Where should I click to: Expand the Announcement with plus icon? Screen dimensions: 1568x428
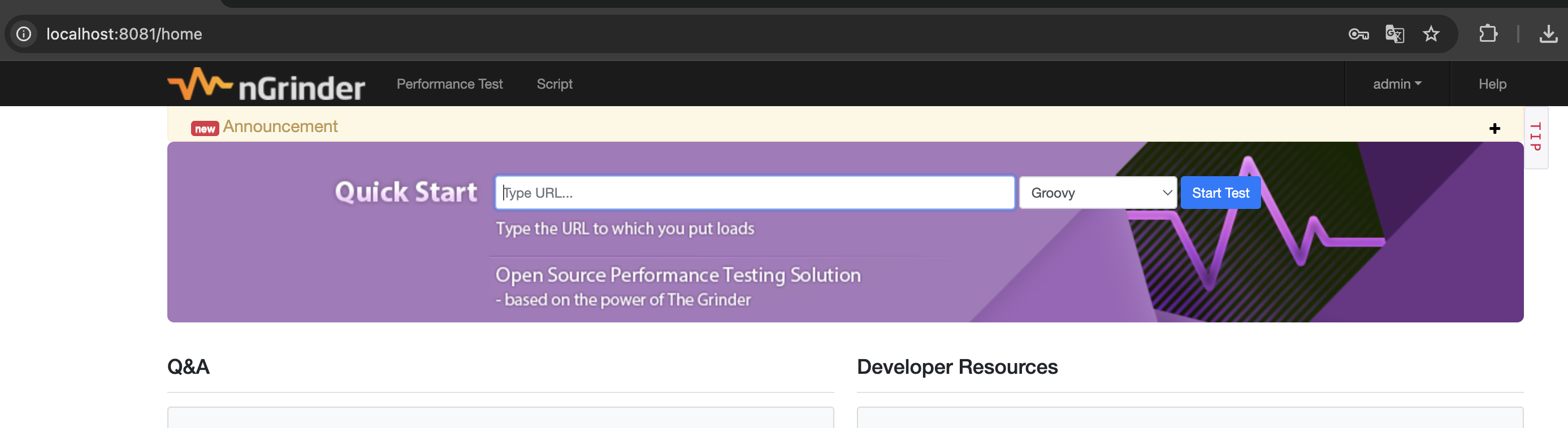click(x=1495, y=128)
